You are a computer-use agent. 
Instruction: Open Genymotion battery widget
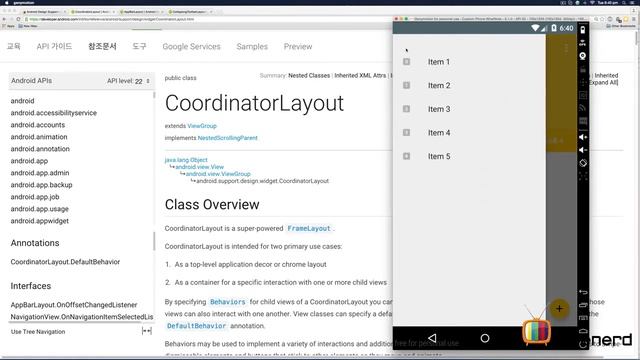pos(583,30)
